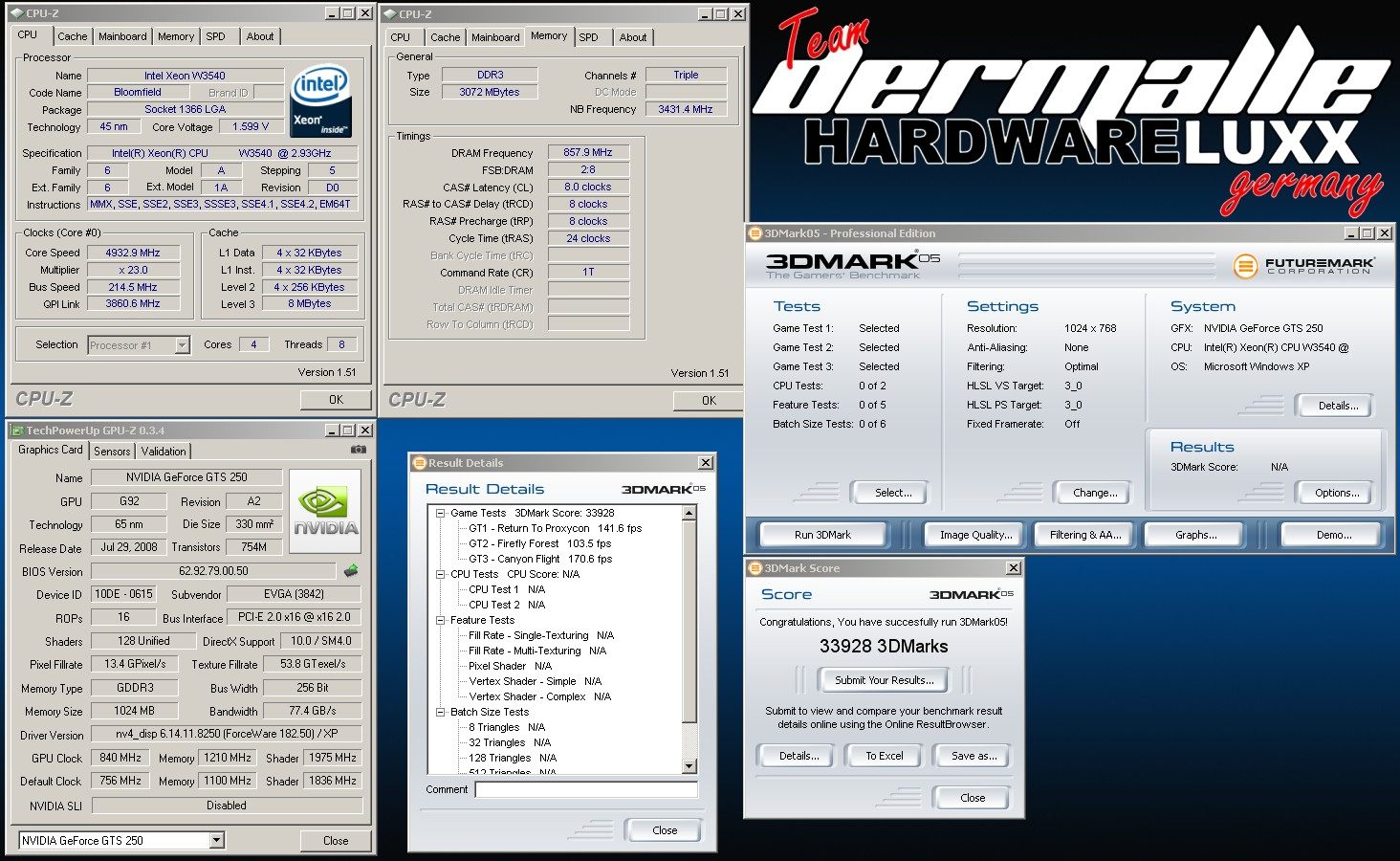Open the Validation tab in GPU-Z

164,452
